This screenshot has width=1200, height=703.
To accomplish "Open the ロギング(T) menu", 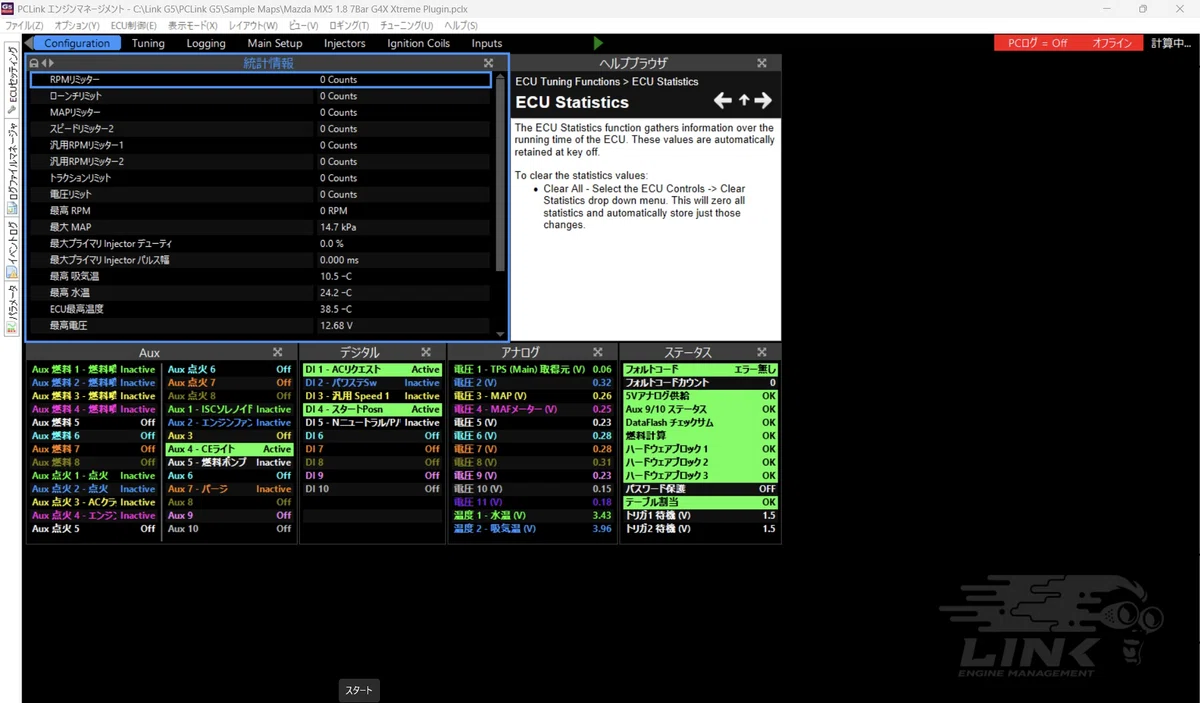I will (x=349, y=25).
